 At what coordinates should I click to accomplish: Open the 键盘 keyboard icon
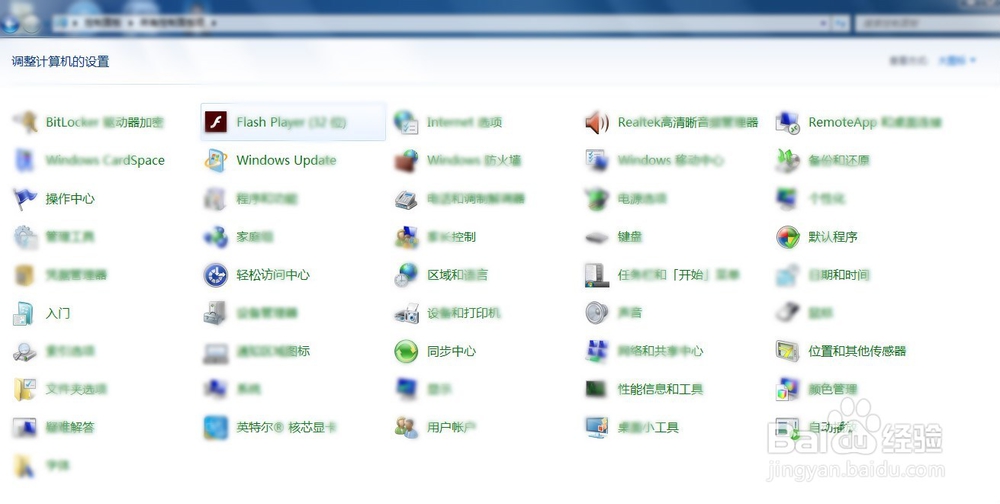point(597,237)
